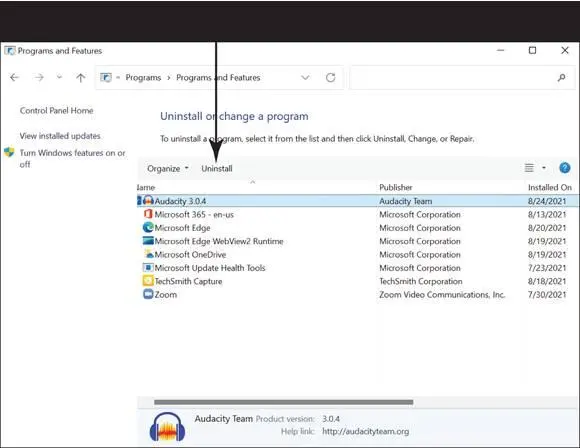Click Microsoft Corporation in the Microsoft 365 row

(x=420, y=215)
